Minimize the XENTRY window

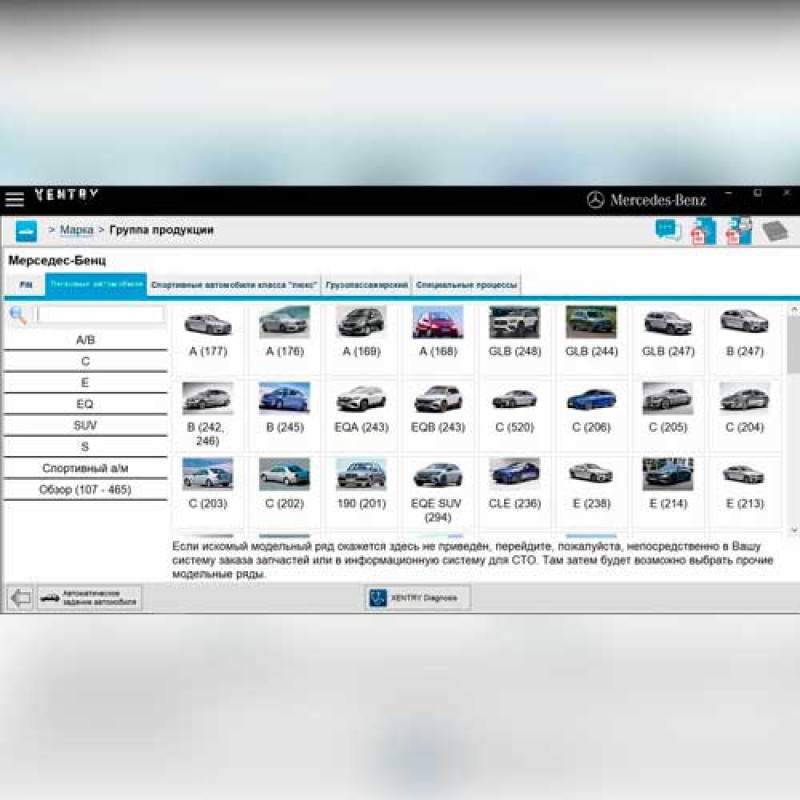coord(729,193)
